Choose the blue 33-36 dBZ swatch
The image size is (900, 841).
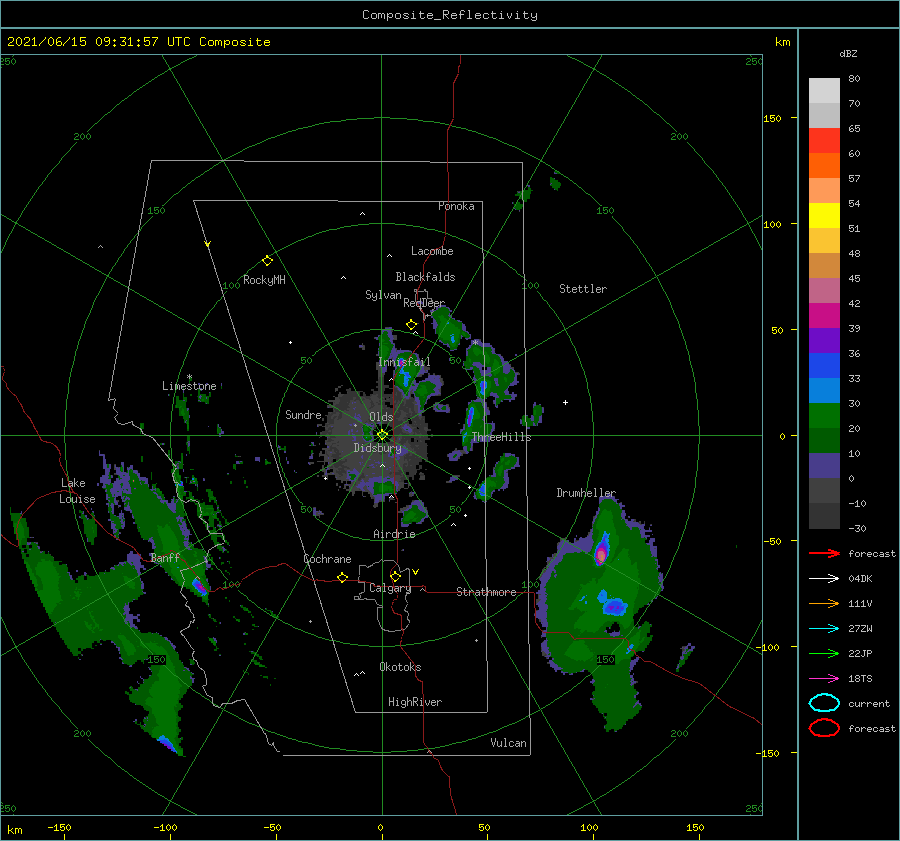pyautogui.click(x=824, y=366)
